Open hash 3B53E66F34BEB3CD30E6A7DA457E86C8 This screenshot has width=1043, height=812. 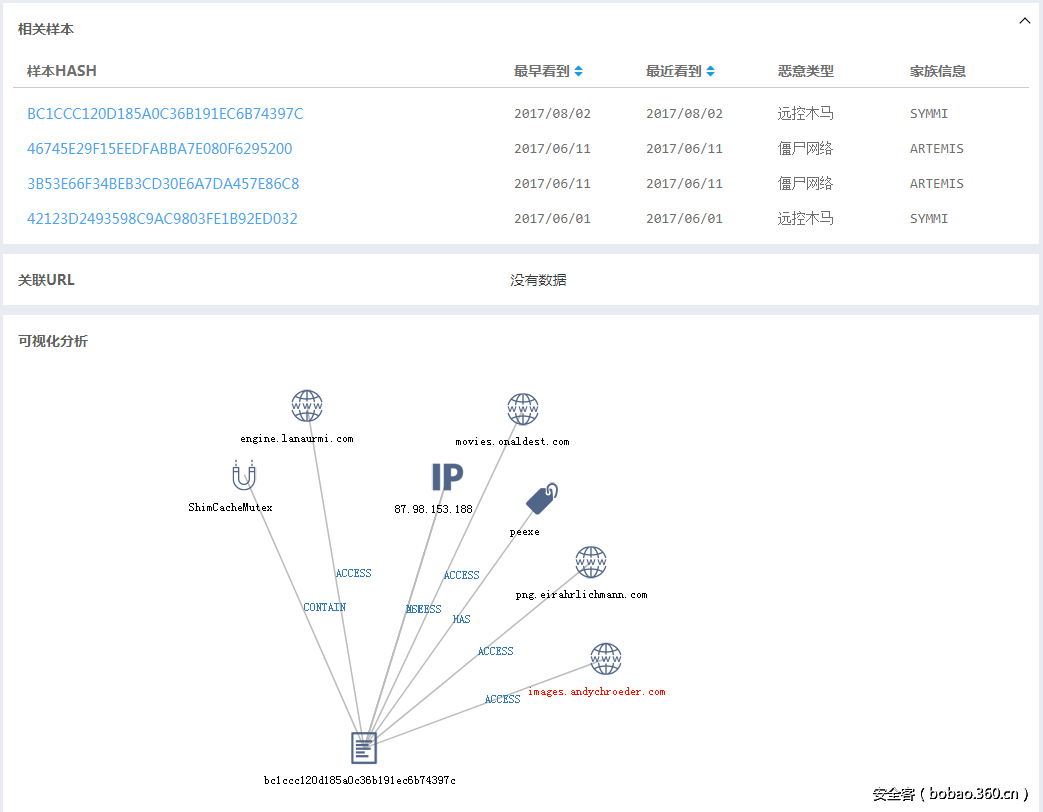click(x=163, y=184)
